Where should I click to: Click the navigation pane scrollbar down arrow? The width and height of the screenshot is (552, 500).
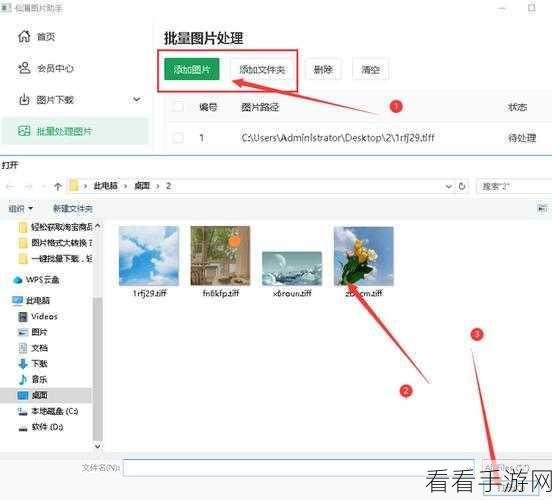click(98, 446)
